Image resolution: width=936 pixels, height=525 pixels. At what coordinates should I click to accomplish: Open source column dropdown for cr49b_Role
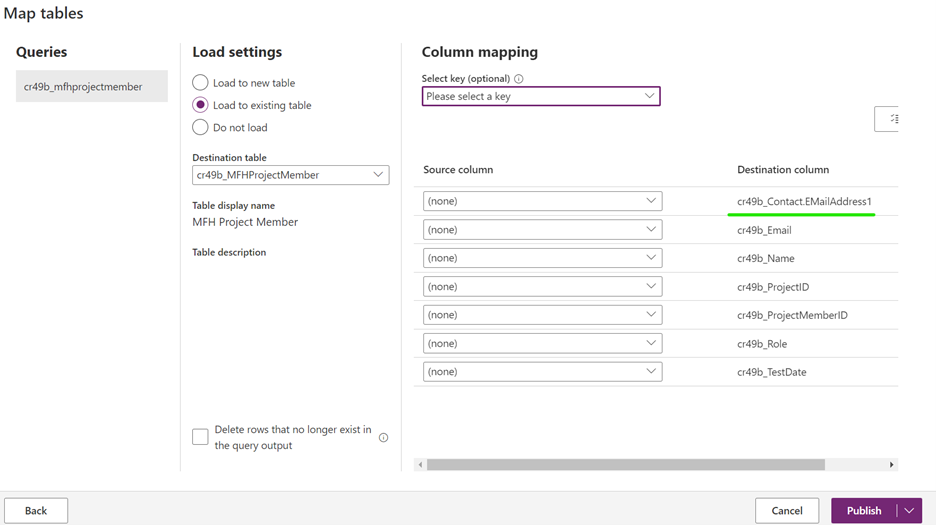541,344
